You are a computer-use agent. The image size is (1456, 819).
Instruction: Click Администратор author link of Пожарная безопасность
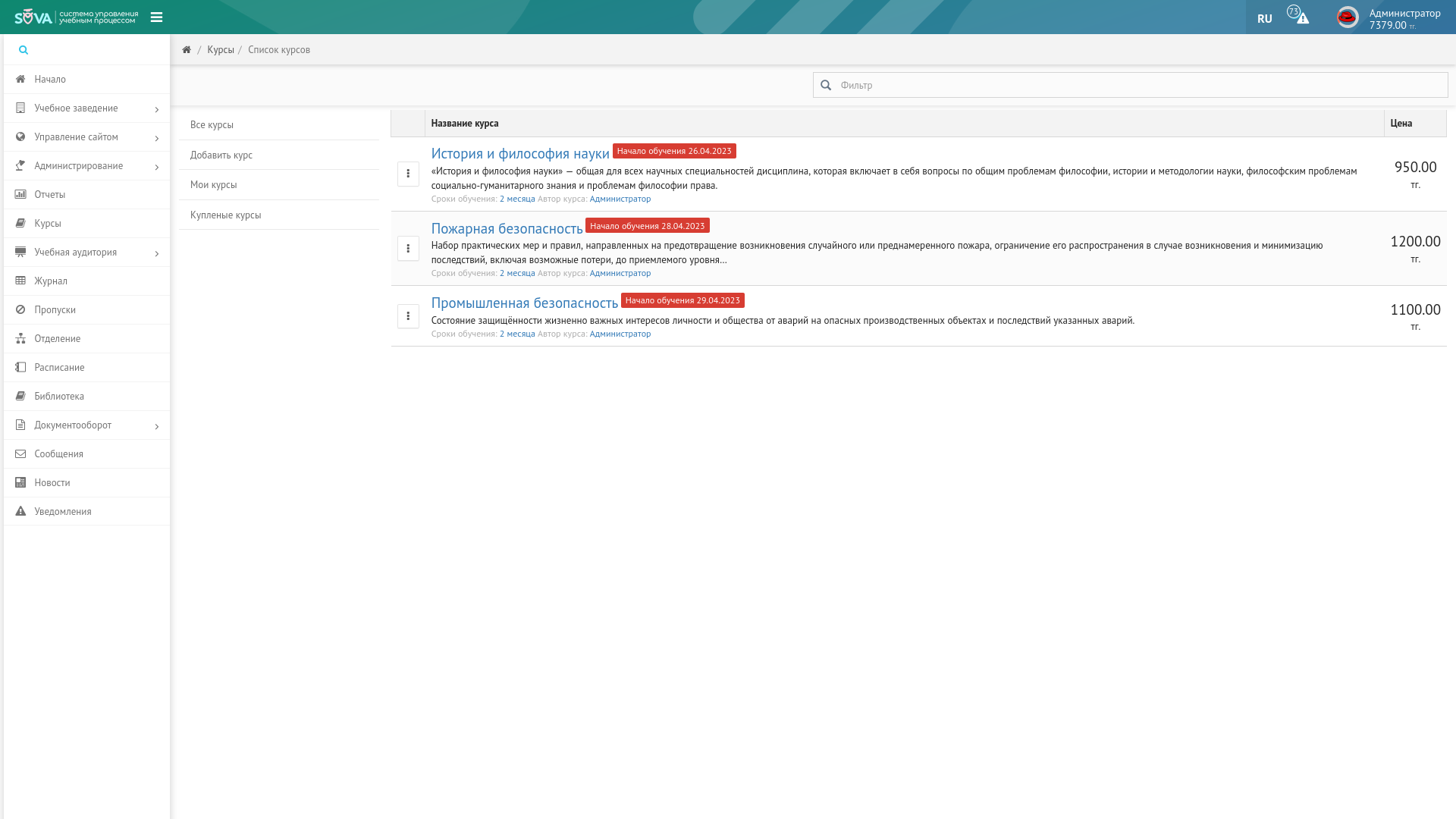pos(620,273)
